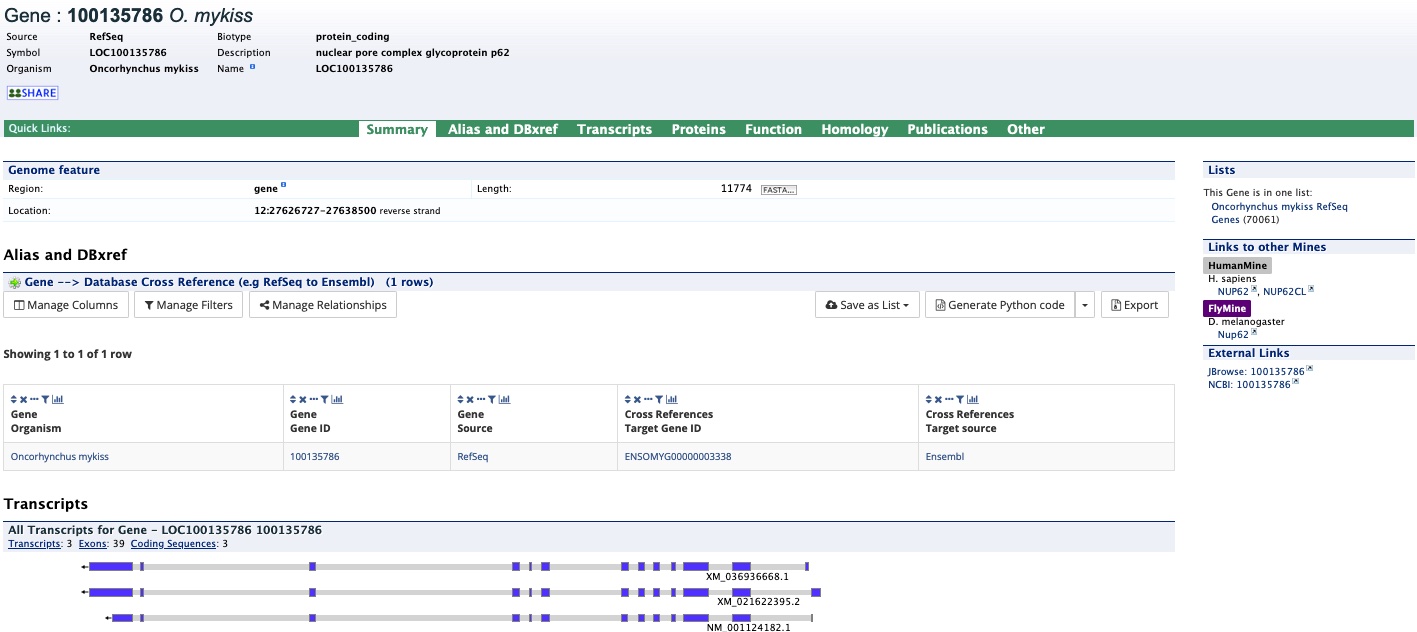Sort by Target source column

click(929, 399)
